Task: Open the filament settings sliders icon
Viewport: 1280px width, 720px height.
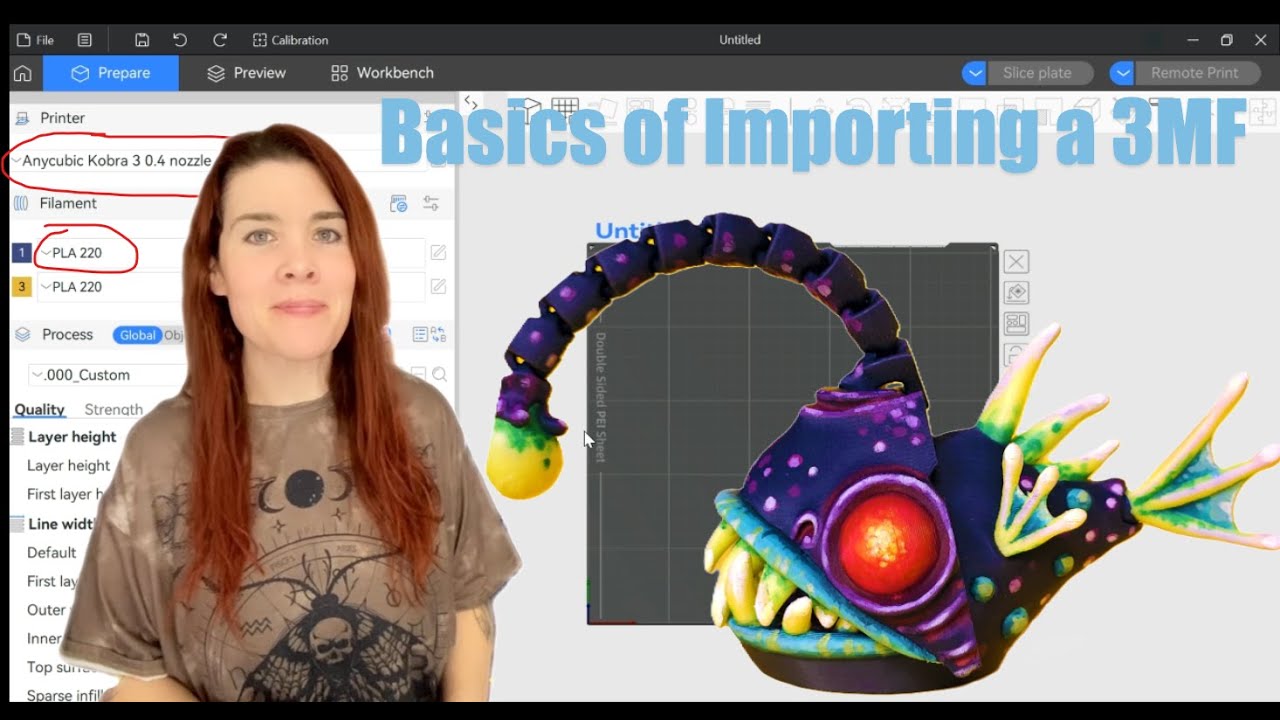Action: (431, 204)
